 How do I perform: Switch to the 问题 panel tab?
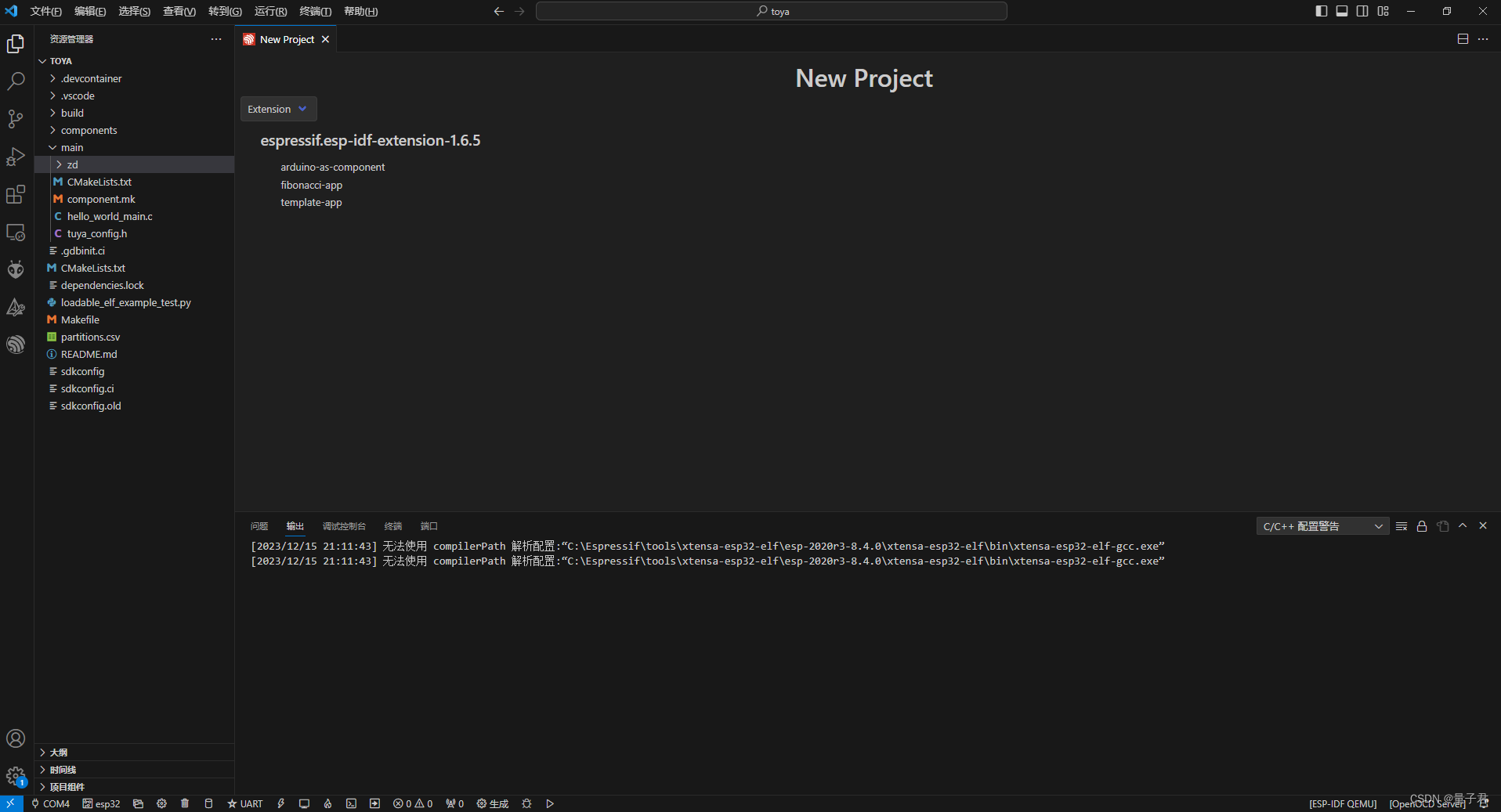coord(259,525)
